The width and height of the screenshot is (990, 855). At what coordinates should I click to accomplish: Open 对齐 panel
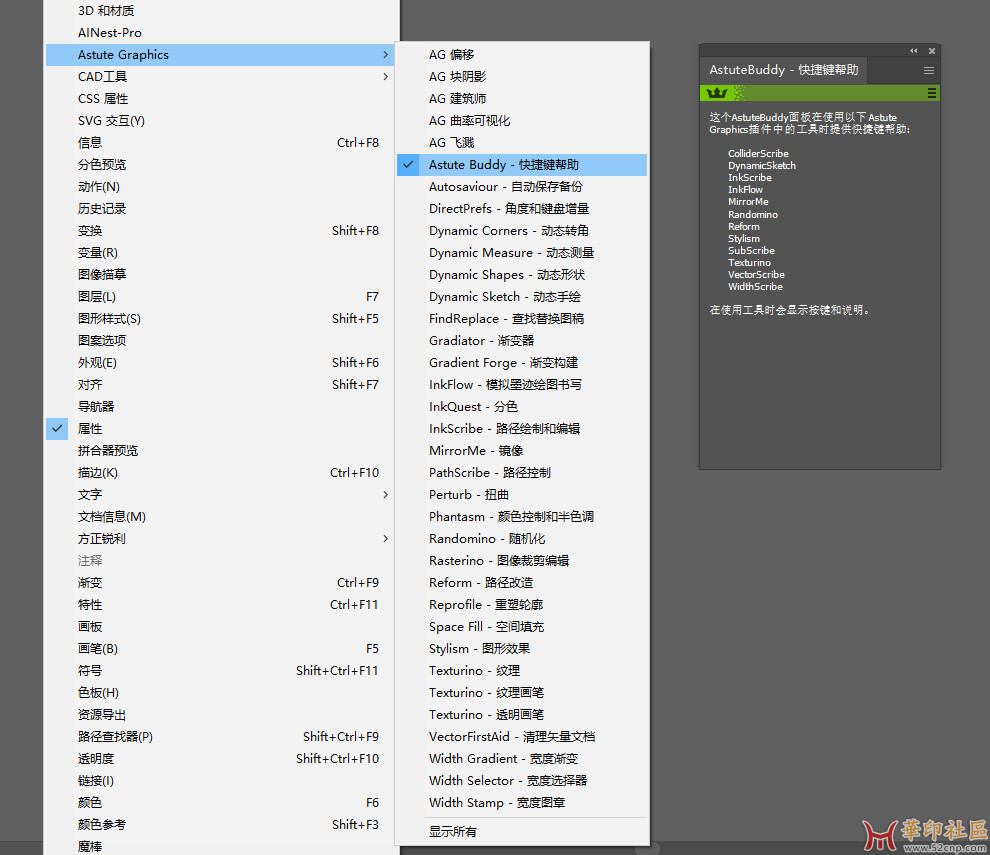(x=220, y=385)
